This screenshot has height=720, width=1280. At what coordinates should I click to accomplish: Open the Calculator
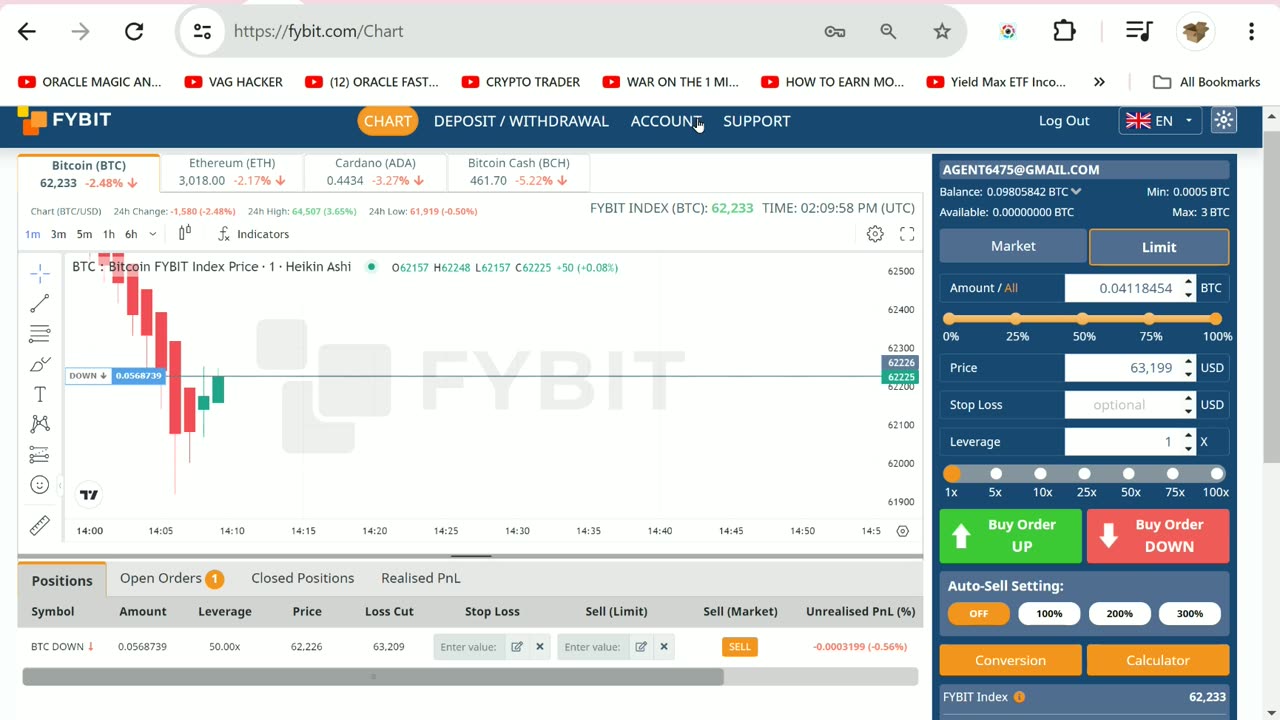[1158, 660]
